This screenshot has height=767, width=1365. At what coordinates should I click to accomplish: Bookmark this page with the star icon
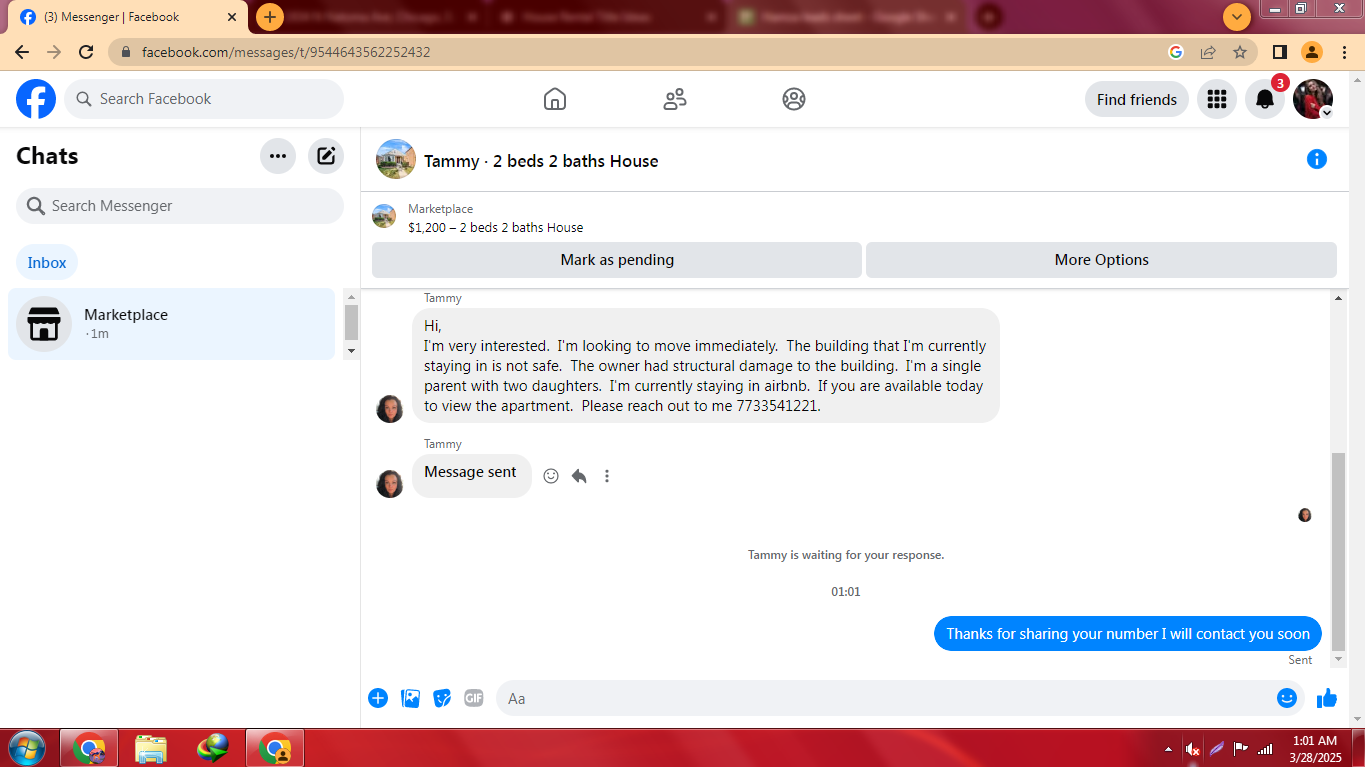pyautogui.click(x=1240, y=52)
